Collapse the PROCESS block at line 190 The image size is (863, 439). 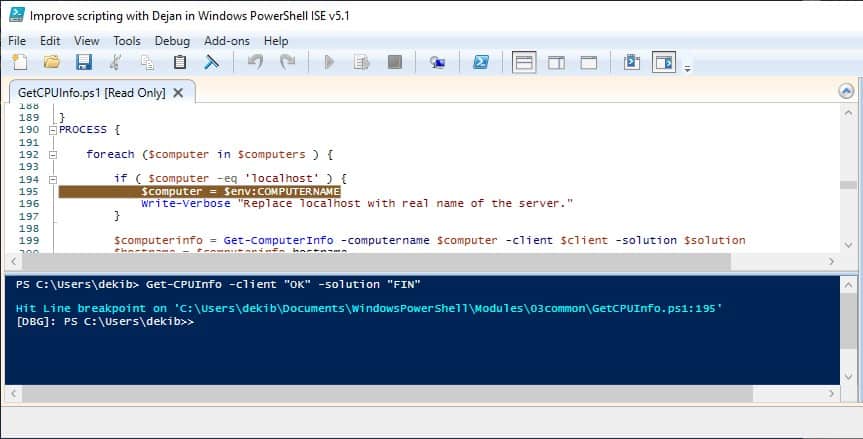(x=53, y=130)
